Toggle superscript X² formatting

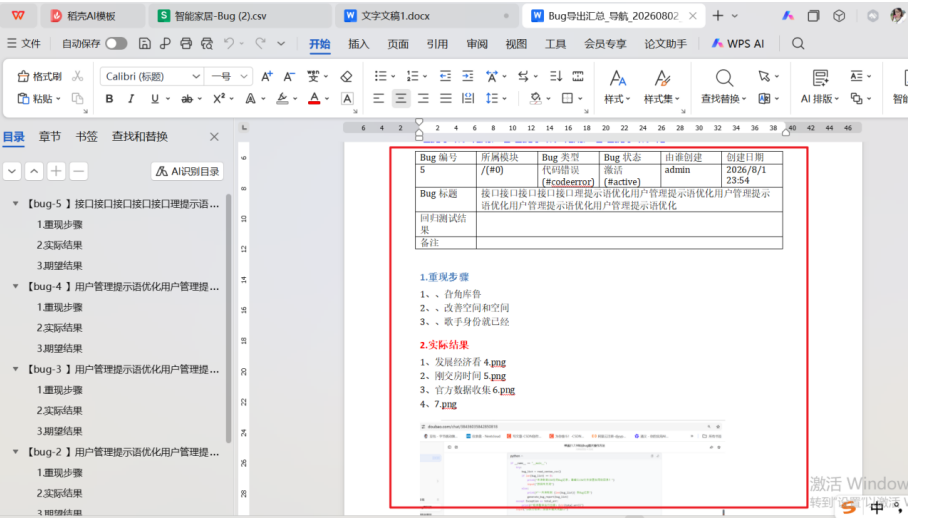(219, 99)
